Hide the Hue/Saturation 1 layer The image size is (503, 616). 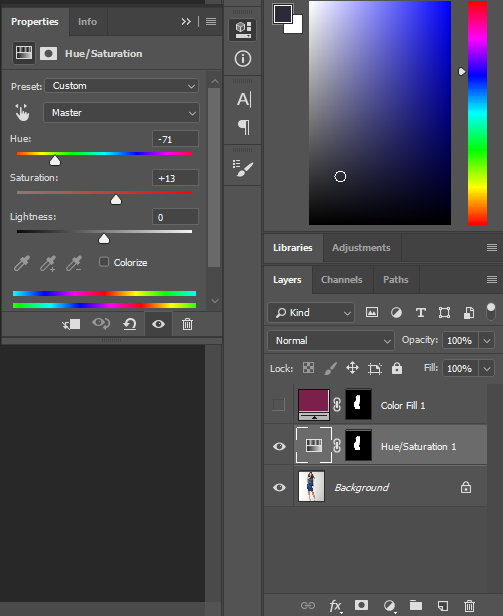pos(279,446)
